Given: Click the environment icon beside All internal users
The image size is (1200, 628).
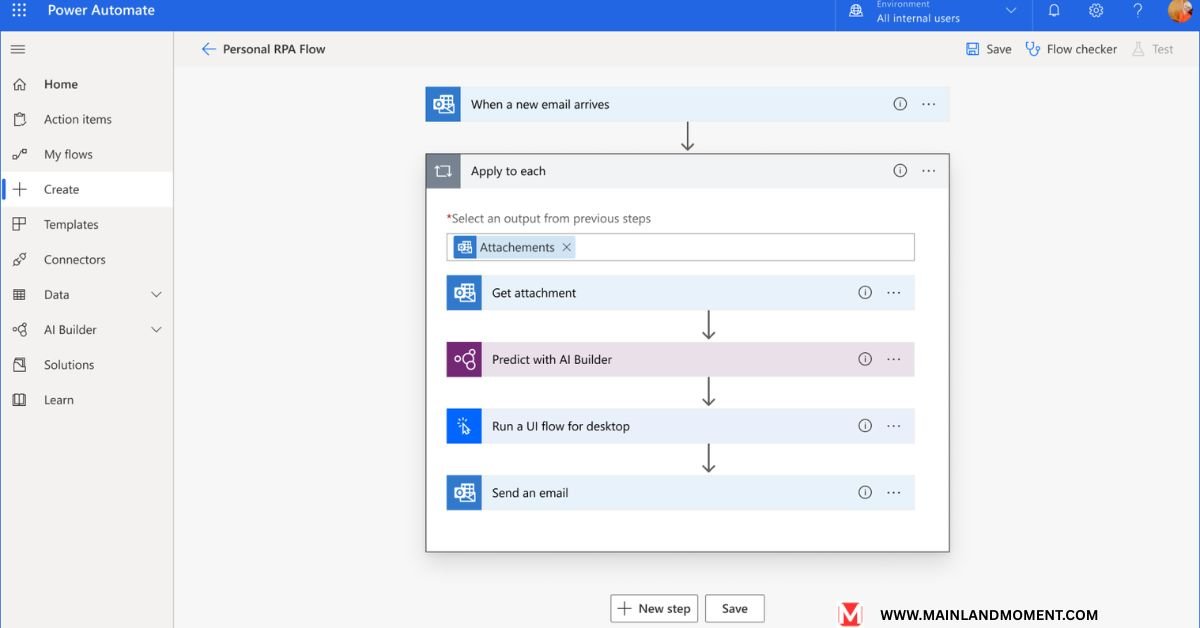Looking at the screenshot, I should [x=856, y=11].
